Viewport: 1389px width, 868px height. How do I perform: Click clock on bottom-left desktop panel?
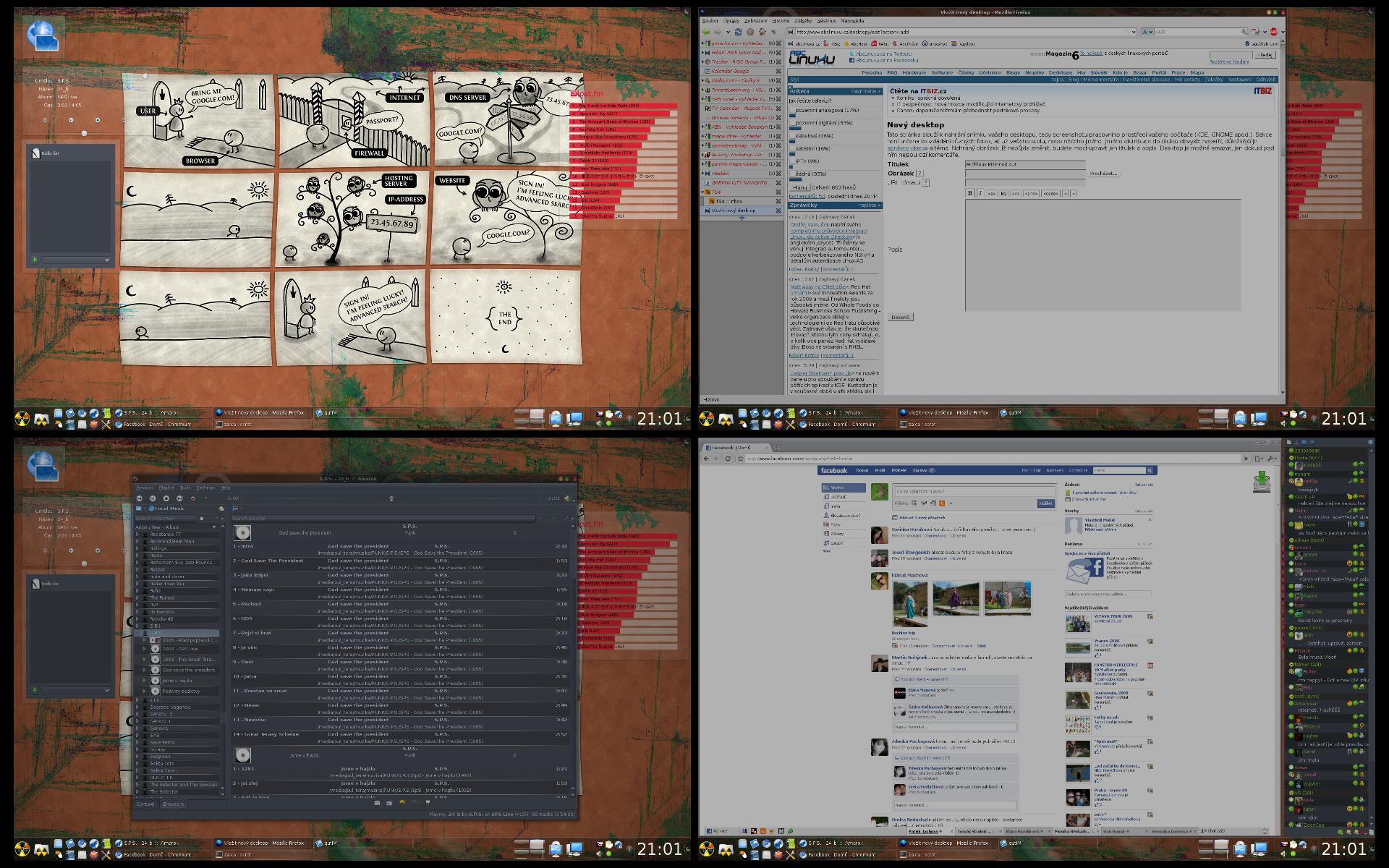[659, 848]
